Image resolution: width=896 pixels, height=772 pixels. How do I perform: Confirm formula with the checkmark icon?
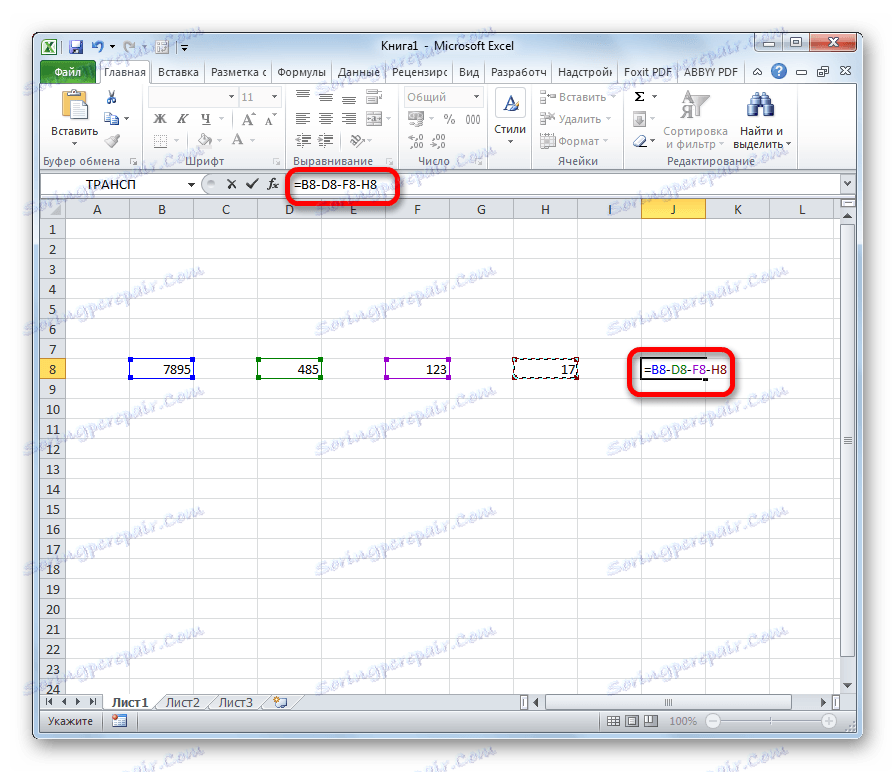(x=252, y=184)
